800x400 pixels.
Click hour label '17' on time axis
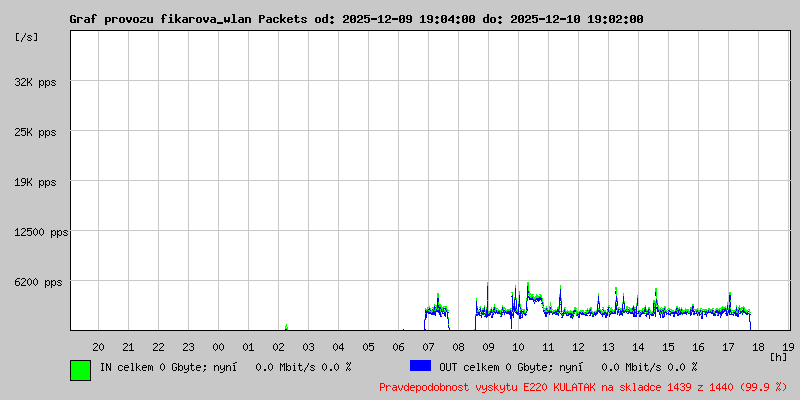[x=728, y=347]
